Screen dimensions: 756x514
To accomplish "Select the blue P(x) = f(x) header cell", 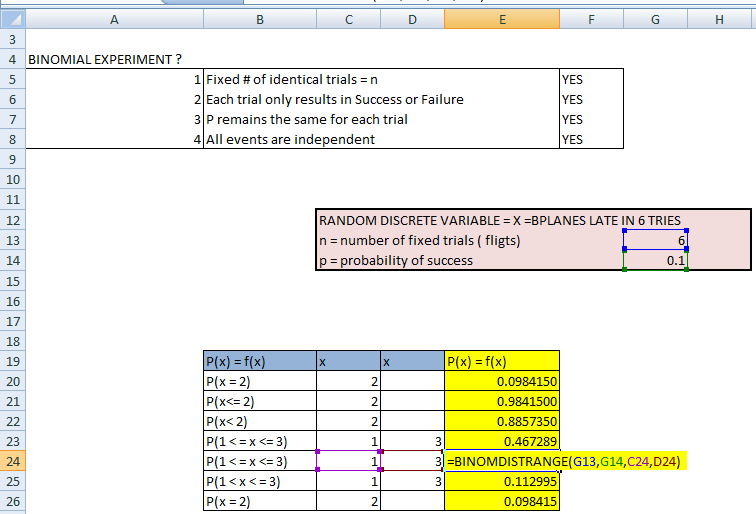I will pos(259,361).
